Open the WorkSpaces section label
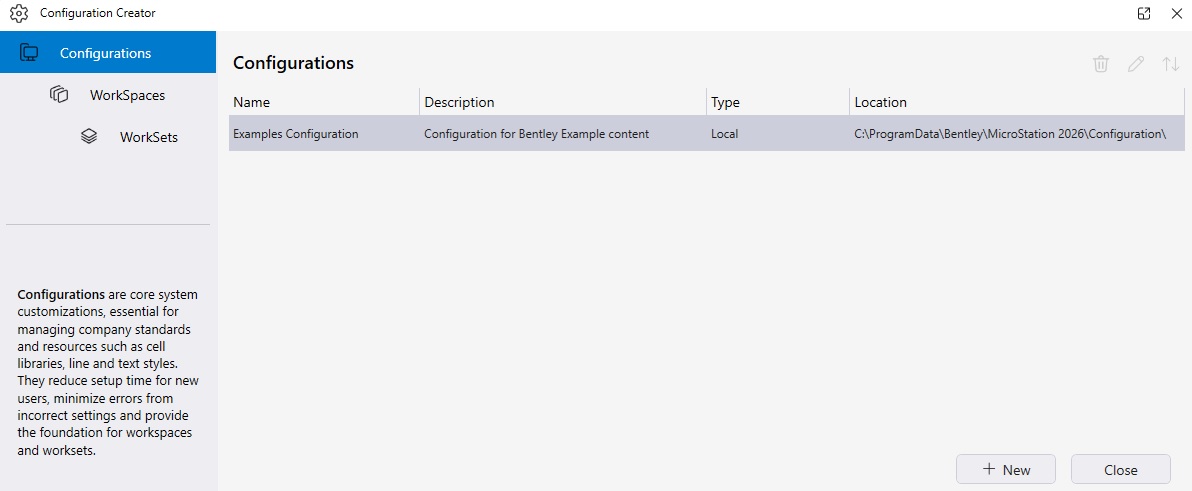The height and width of the screenshot is (491, 1192). 127,95
